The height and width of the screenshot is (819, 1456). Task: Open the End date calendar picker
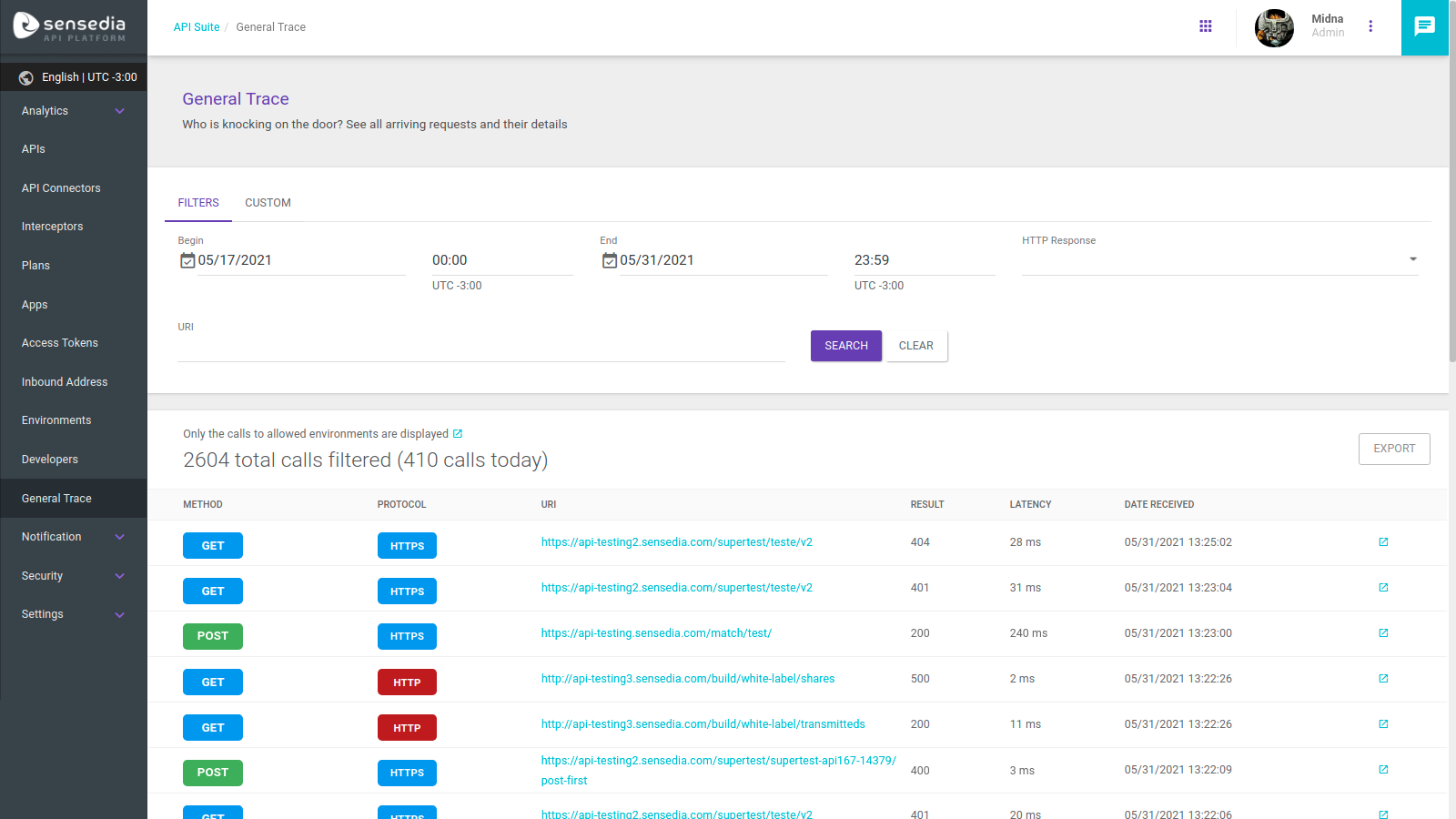coord(610,261)
